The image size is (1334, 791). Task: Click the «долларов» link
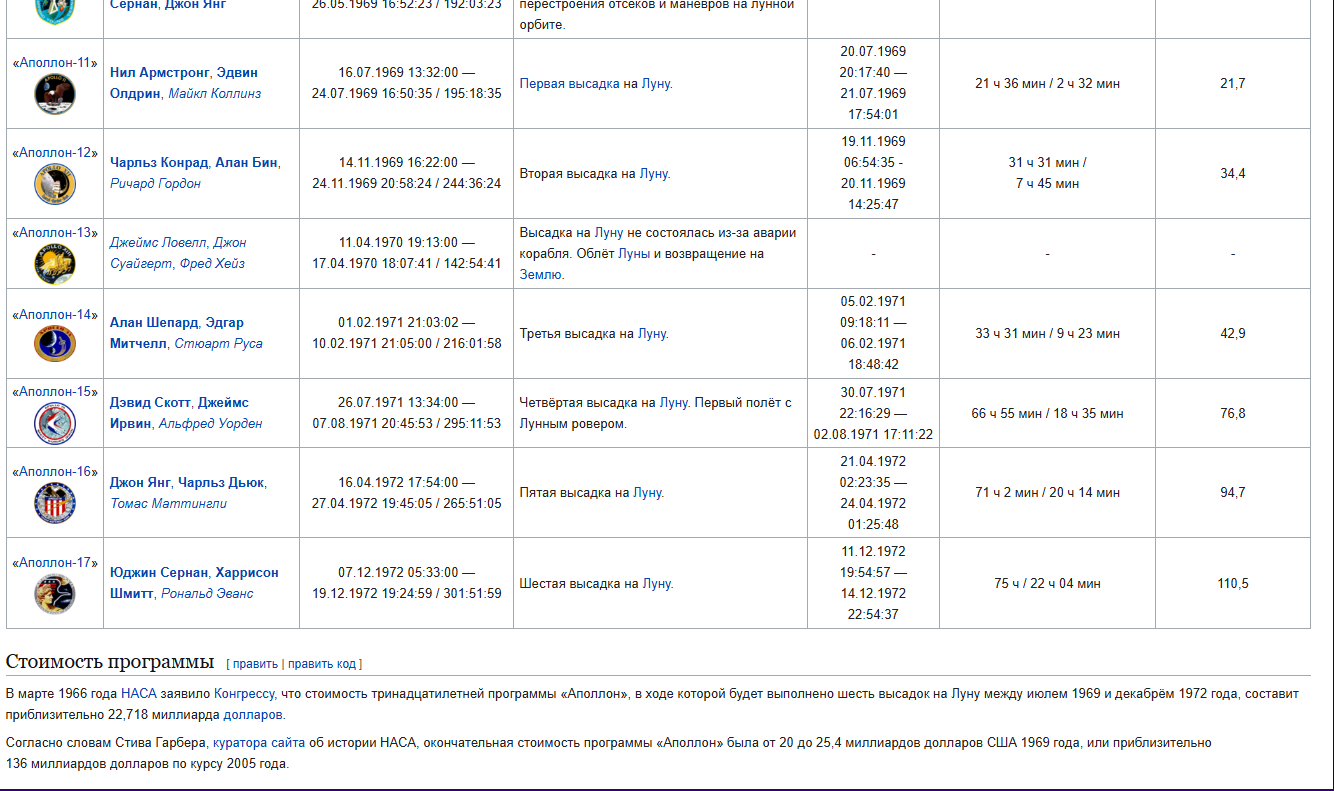coord(253,715)
